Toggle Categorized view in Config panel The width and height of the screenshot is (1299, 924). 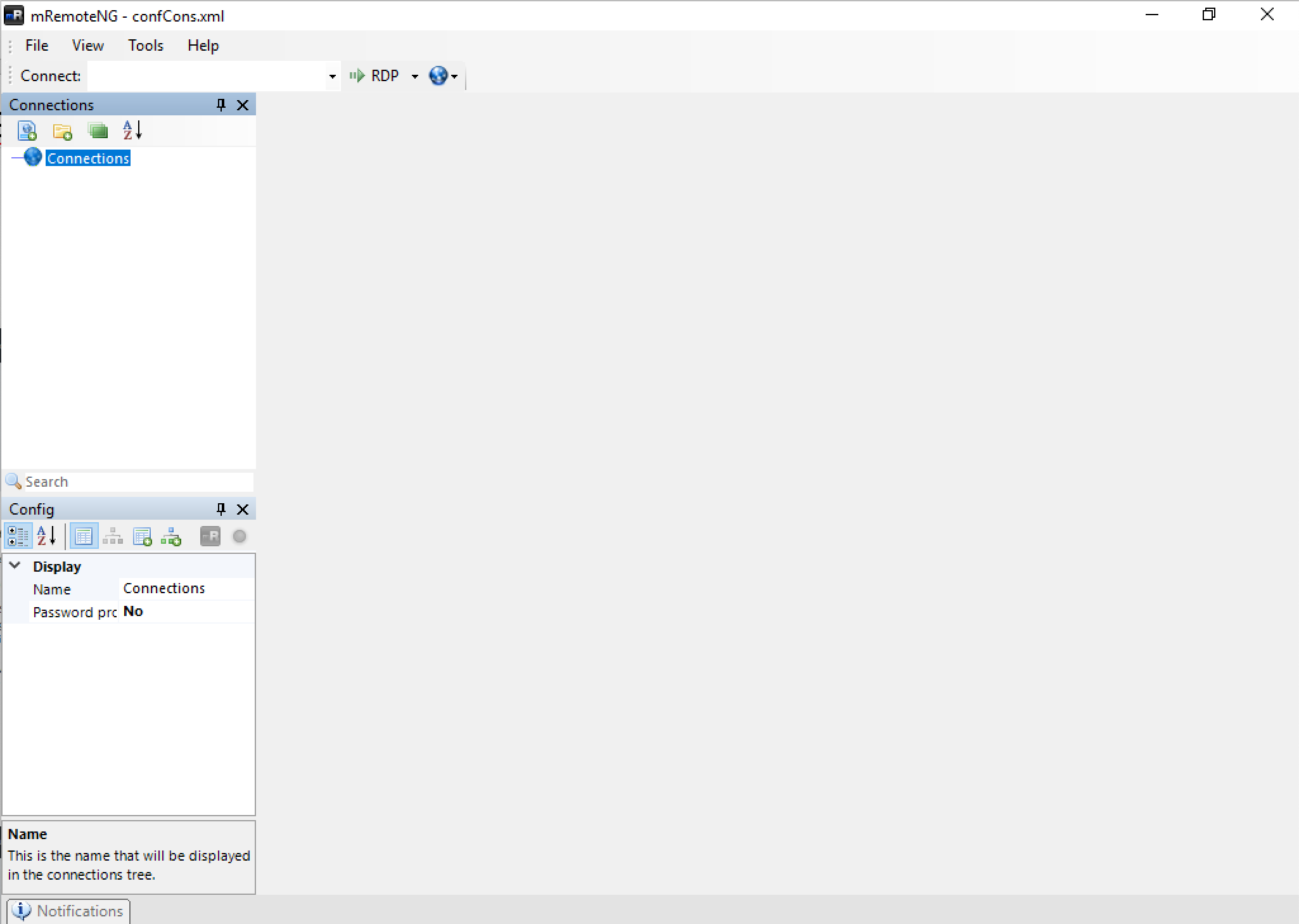(x=18, y=537)
